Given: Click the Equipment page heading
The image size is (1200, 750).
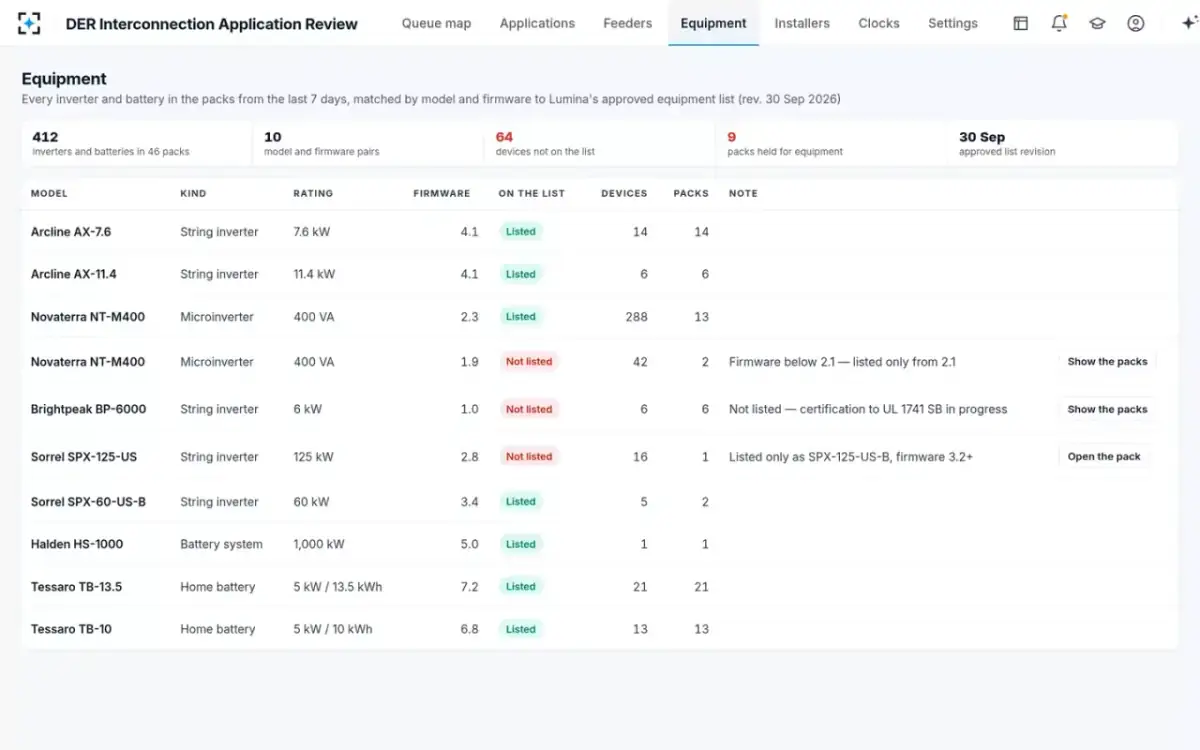Looking at the screenshot, I should pos(64,79).
